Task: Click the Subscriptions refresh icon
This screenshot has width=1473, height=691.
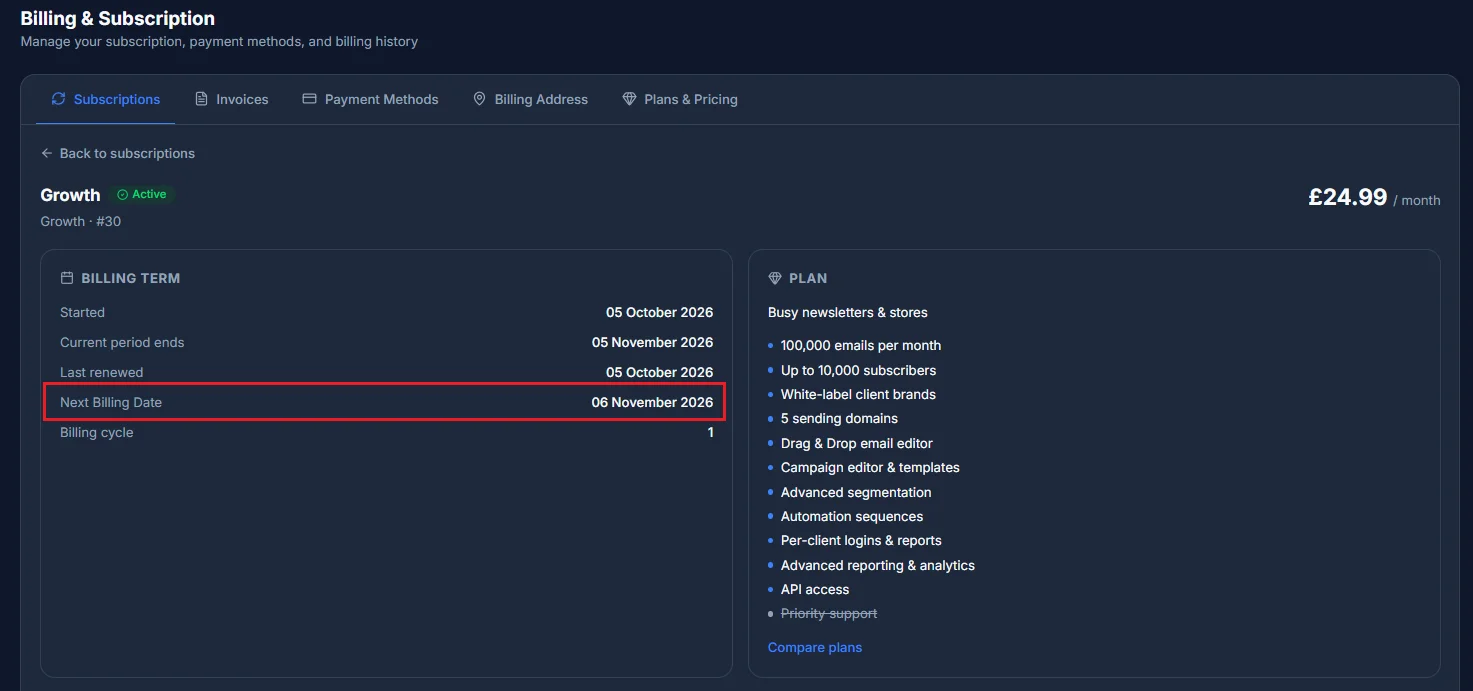Action: click(x=58, y=99)
